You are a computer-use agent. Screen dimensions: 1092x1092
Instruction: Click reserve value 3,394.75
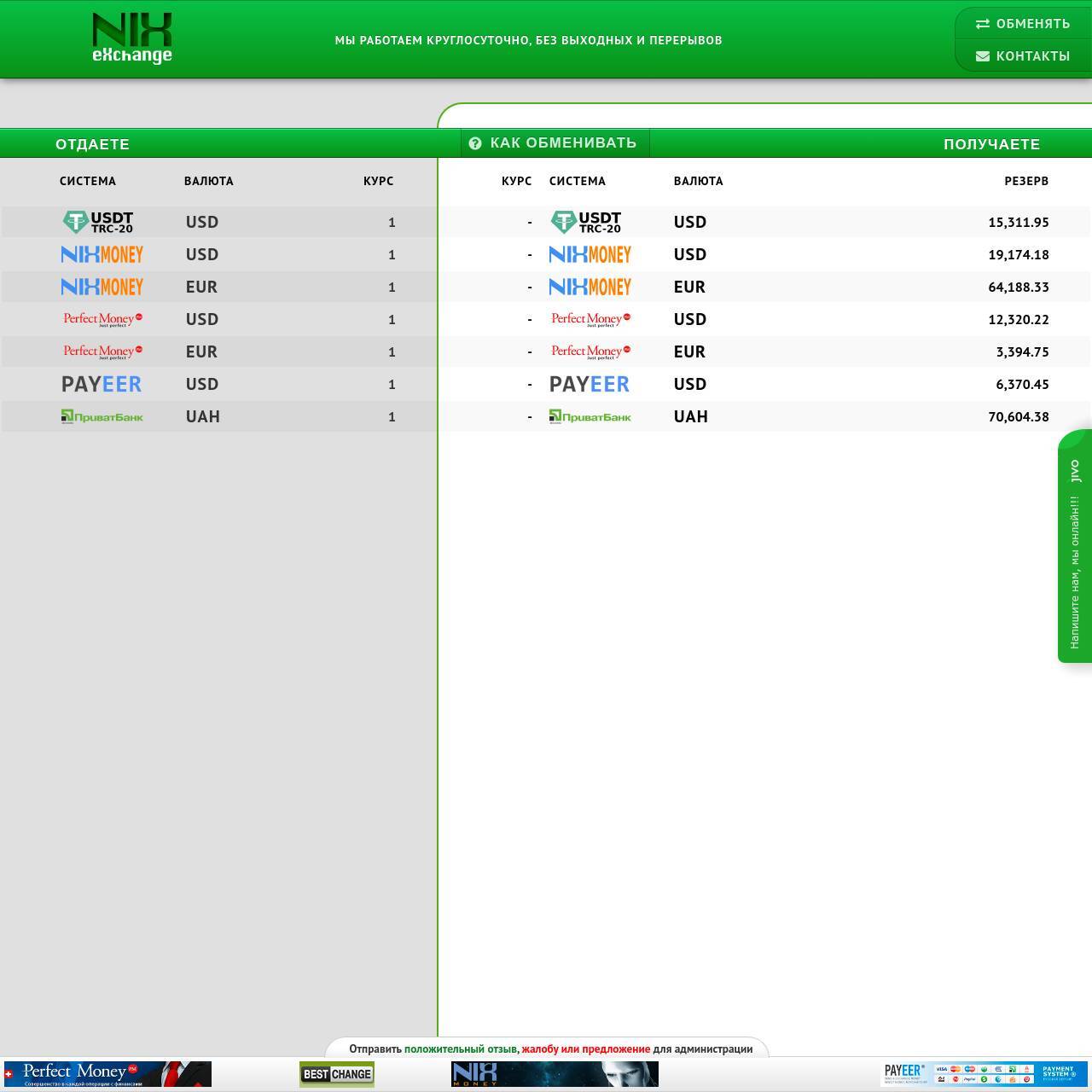1022,352
